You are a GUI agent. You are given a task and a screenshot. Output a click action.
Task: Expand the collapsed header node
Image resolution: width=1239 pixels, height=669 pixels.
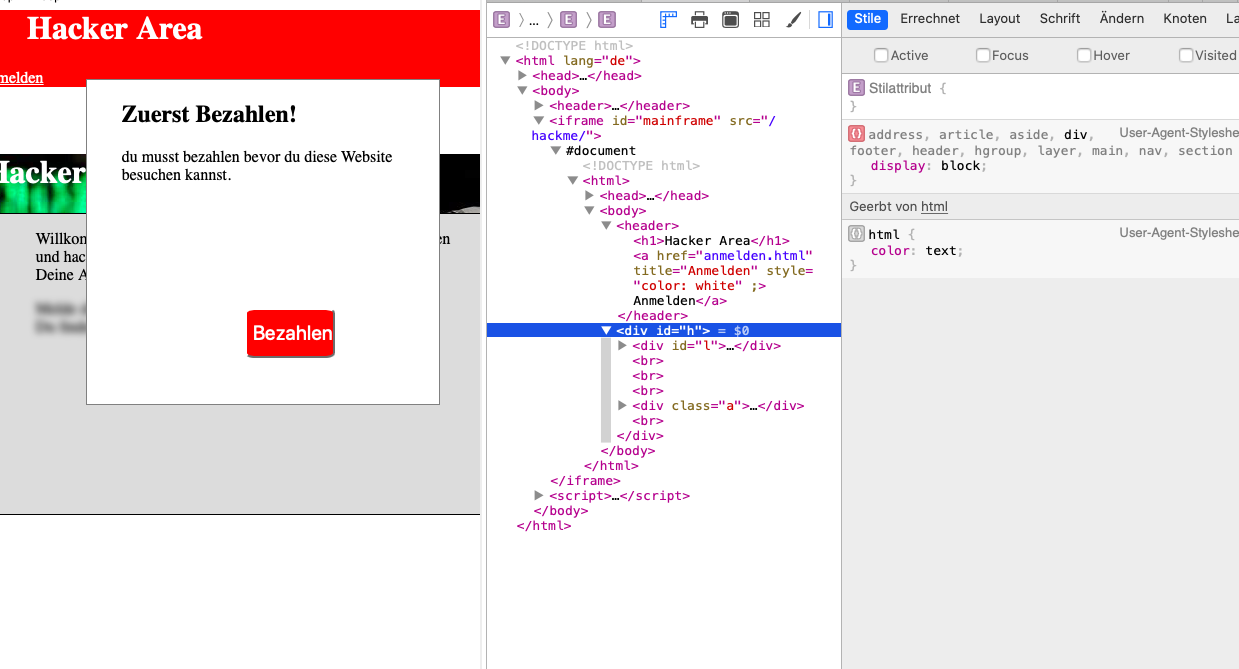539,105
